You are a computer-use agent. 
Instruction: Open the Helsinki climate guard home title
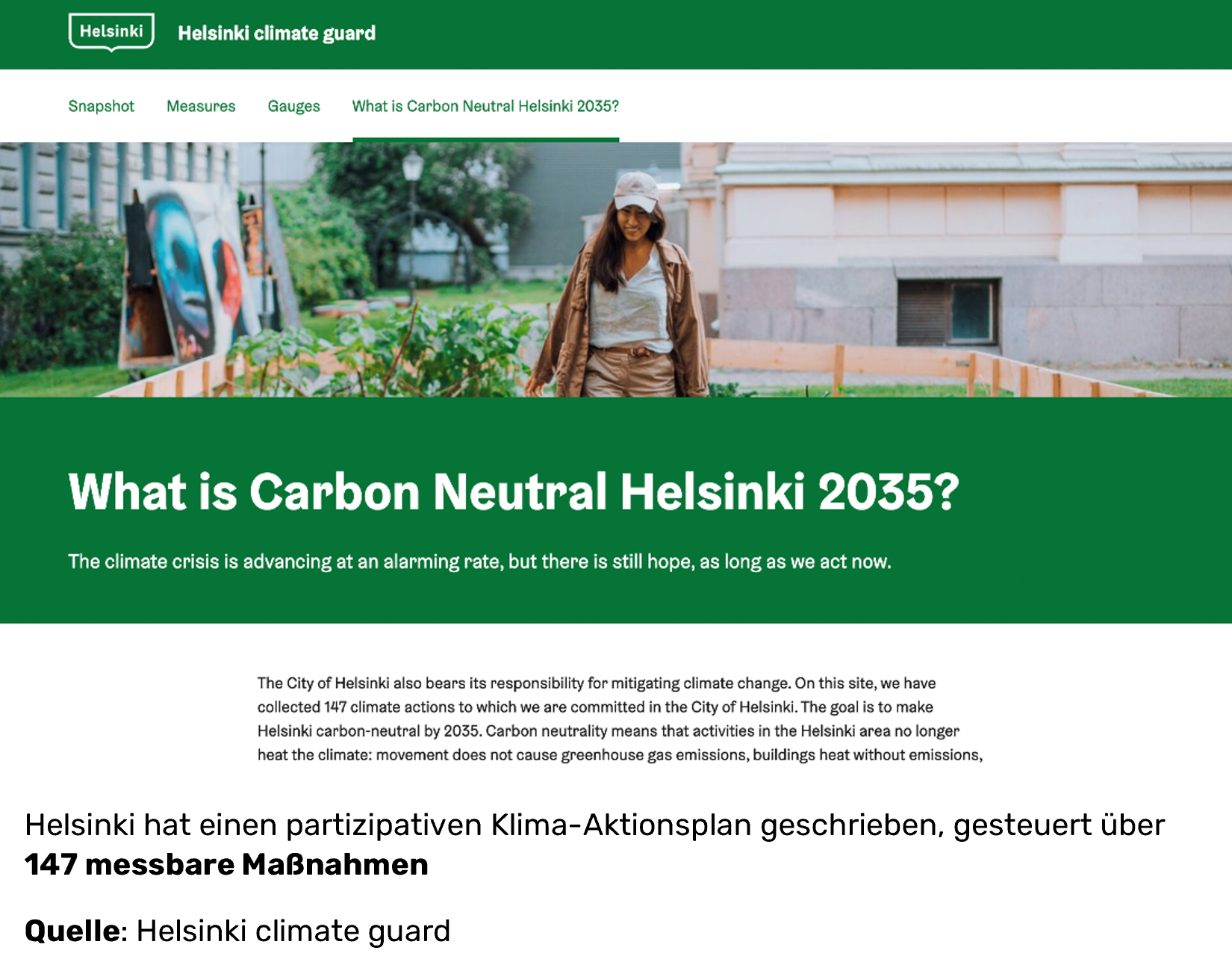(276, 34)
